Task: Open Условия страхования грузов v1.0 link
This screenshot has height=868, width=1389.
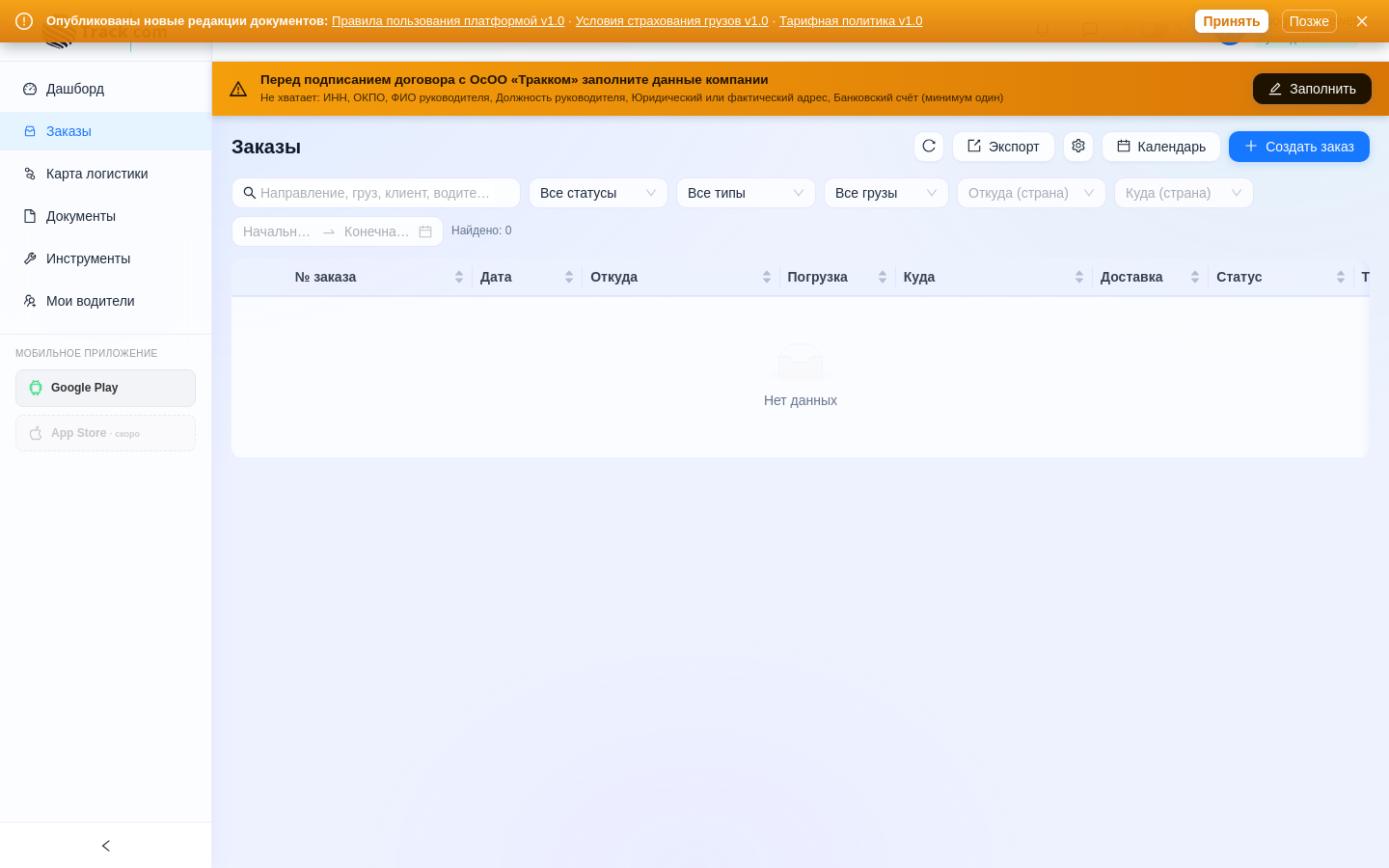Action: [x=672, y=21]
